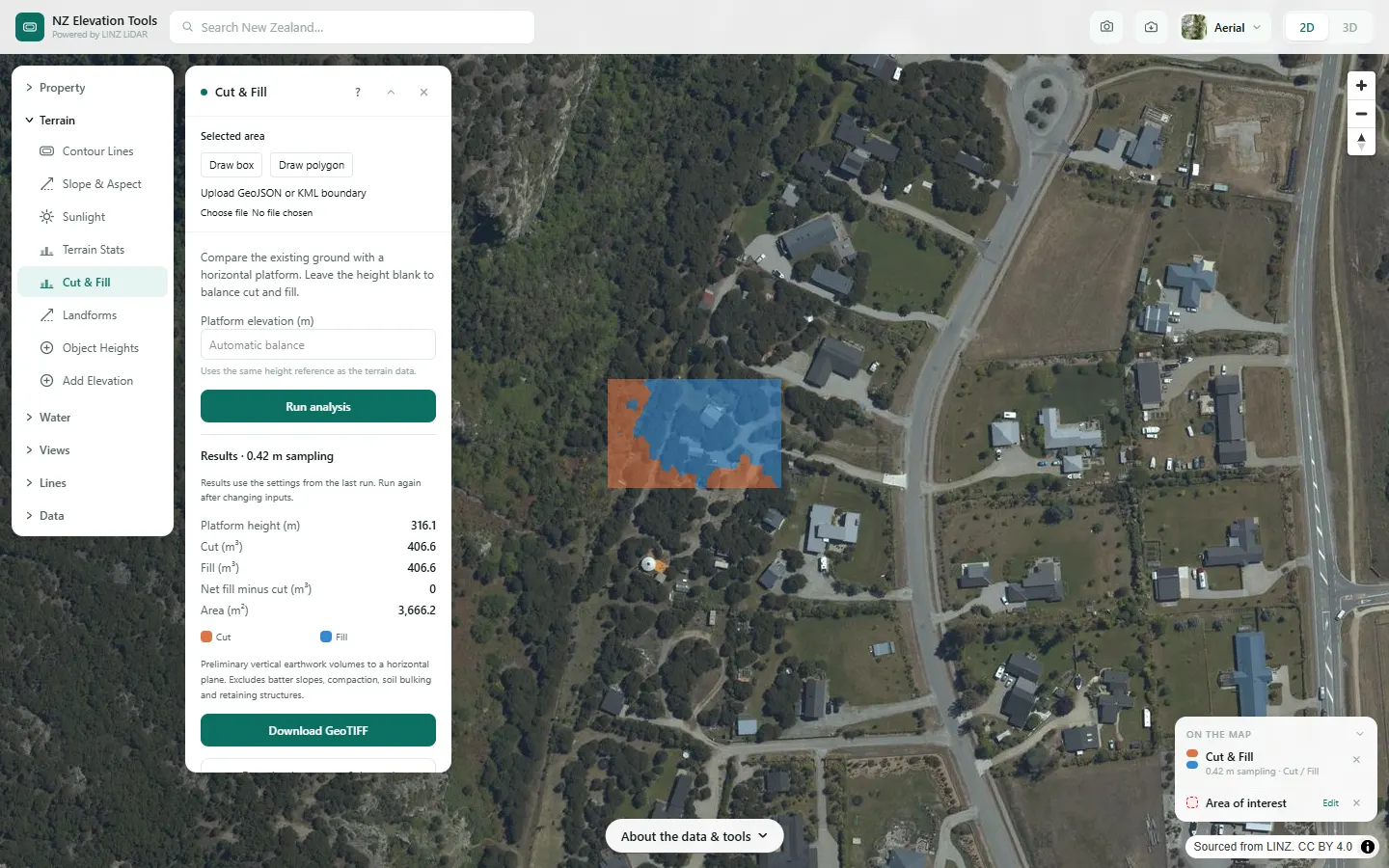Download the GeoTIFF result
This screenshot has height=868, width=1389.
(x=318, y=730)
